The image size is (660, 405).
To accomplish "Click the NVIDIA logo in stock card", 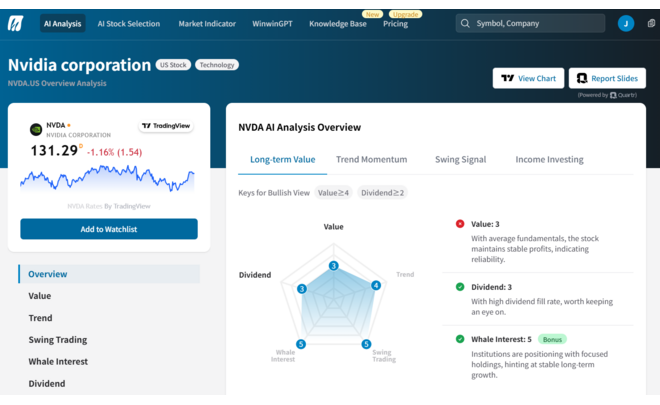I will click(36, 129).
